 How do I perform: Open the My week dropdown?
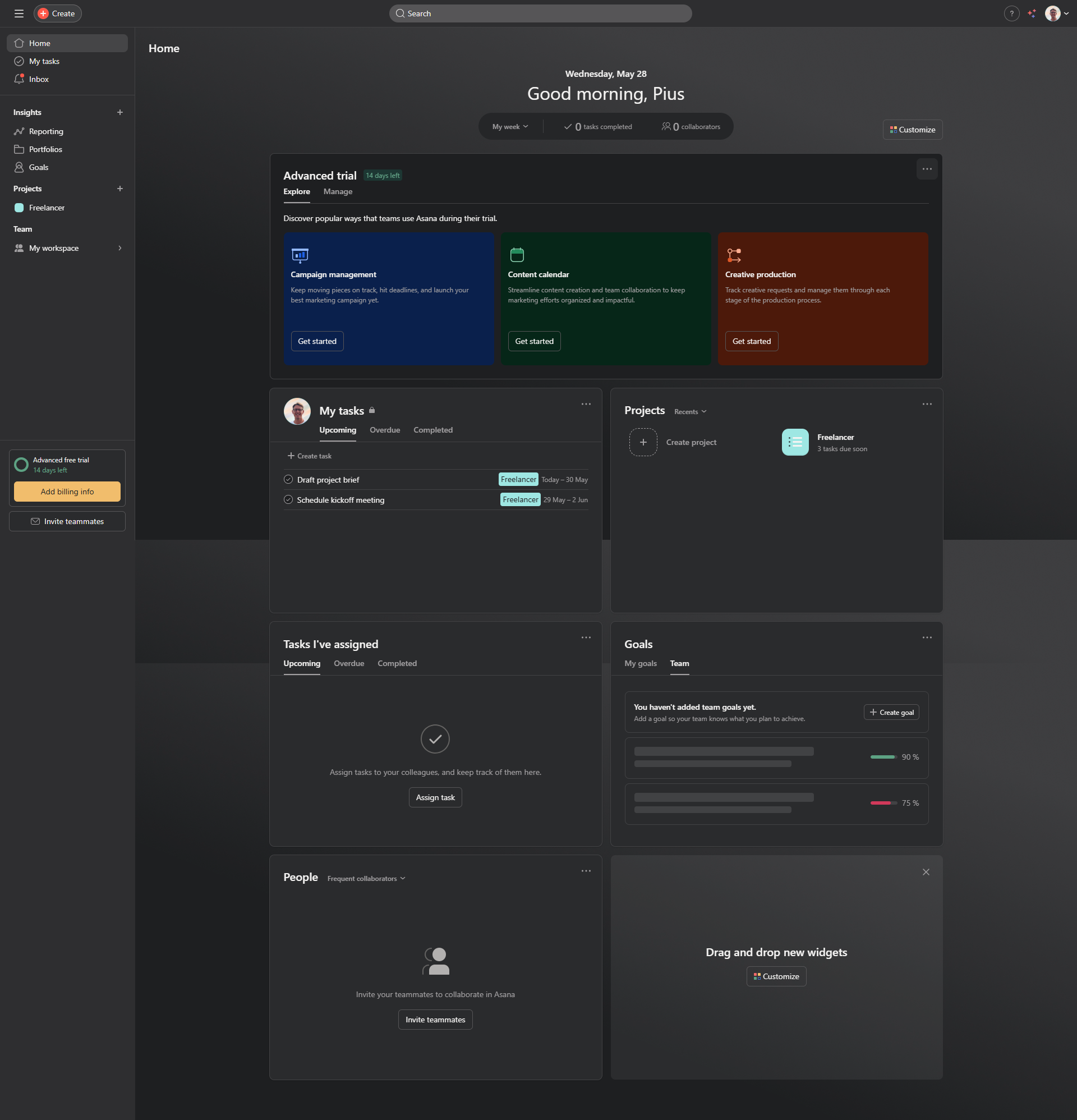[x=510, y=126]
